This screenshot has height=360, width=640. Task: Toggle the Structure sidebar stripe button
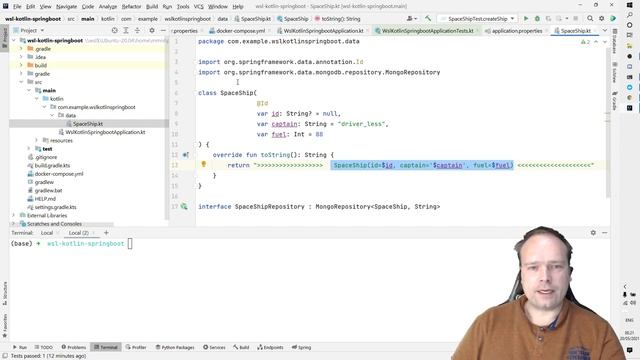point(5,293)
